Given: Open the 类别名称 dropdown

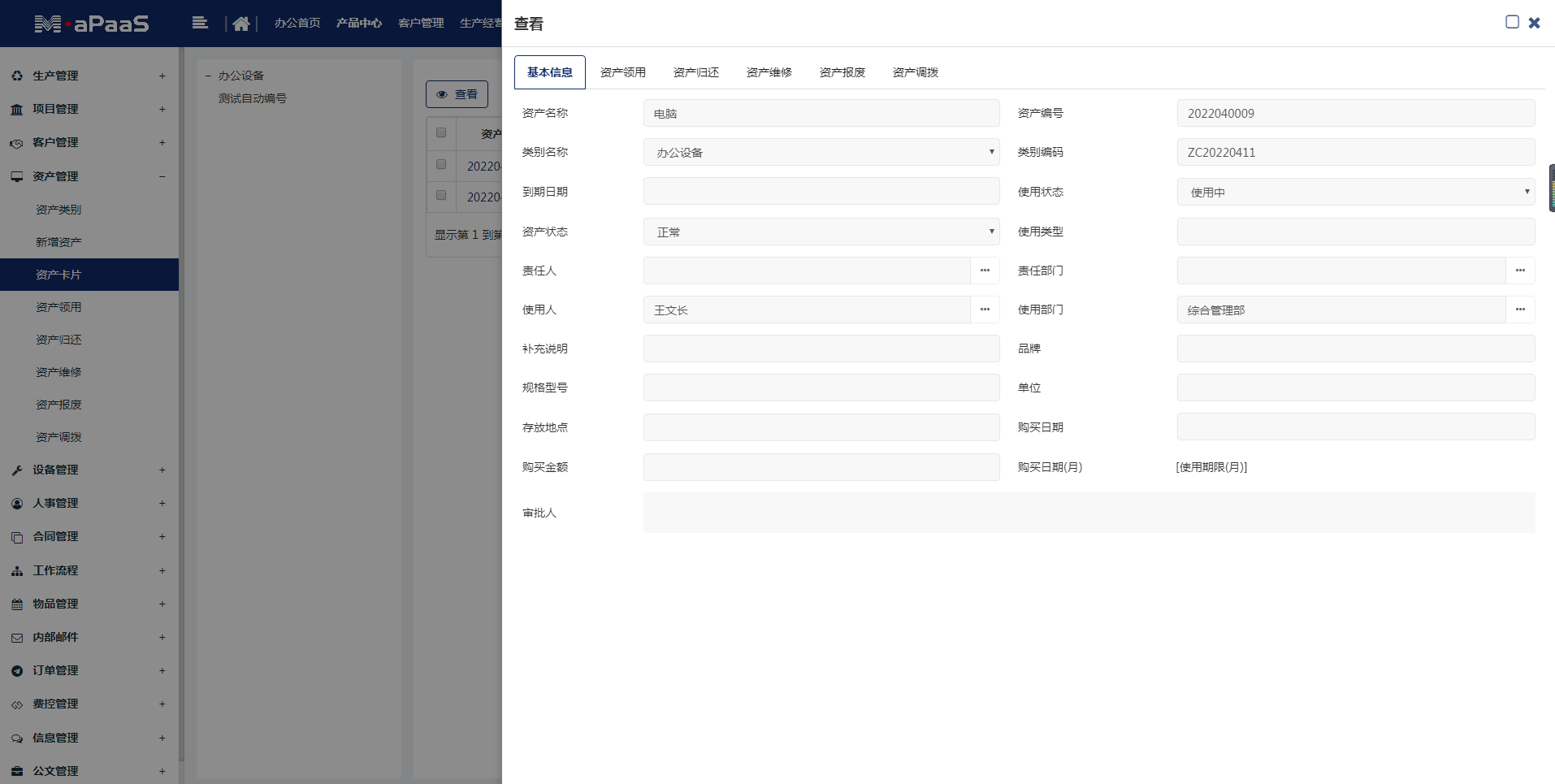Looking at the screenshot, I should coord(821,152).
